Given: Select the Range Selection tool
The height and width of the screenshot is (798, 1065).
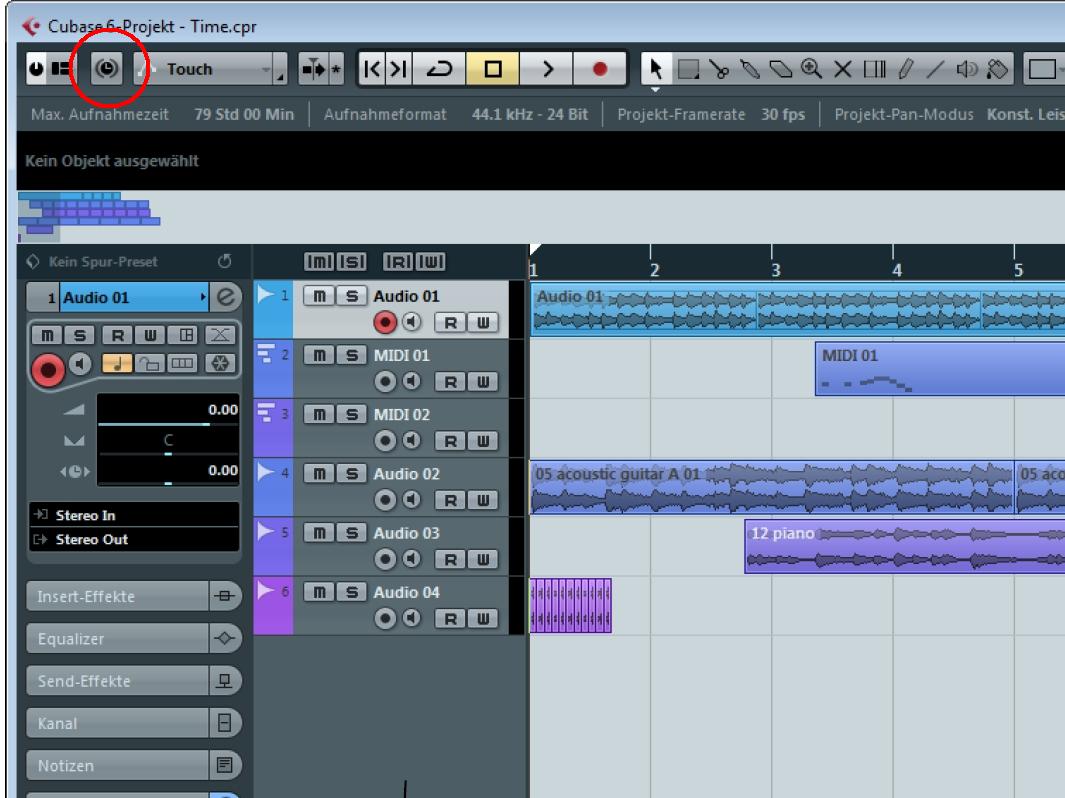Looking at the screenshot, I should click(x=688, y=69).
